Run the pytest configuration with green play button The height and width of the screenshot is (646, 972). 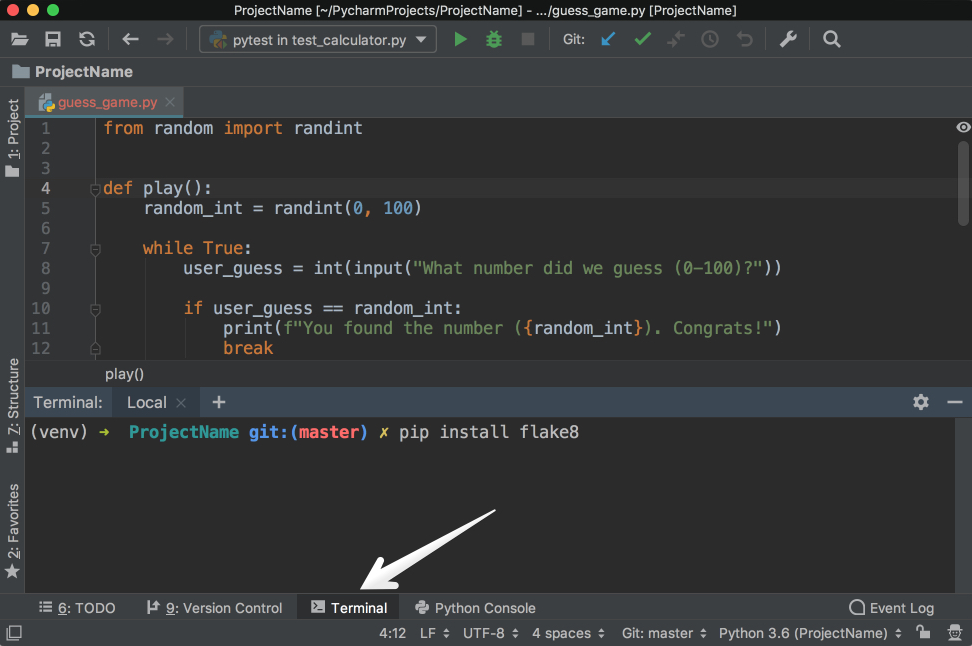click(x=460, y=40)
